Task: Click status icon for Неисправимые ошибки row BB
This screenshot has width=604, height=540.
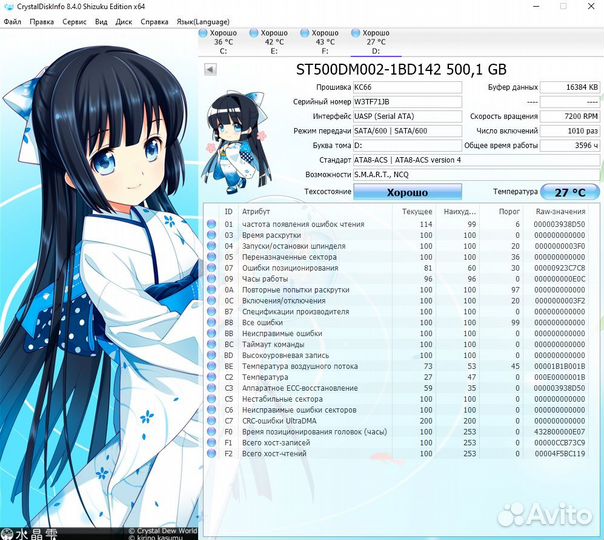Action: click(211, 333)
